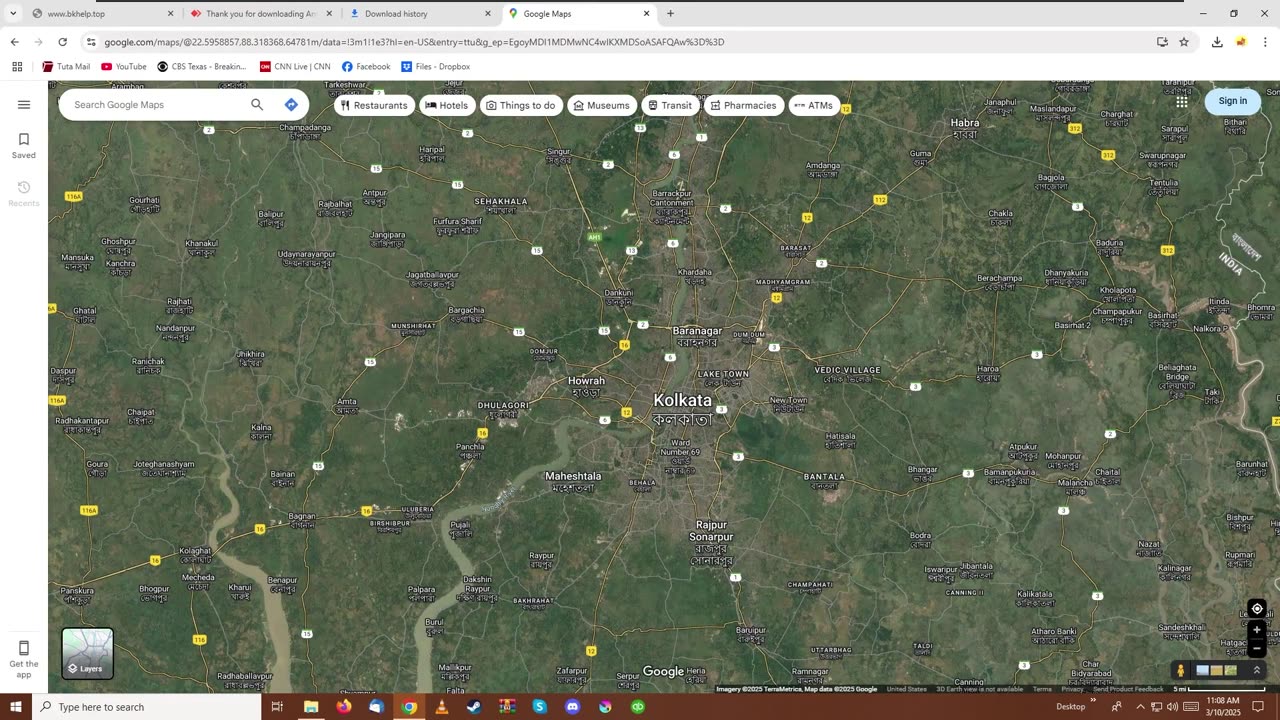
Task: Open the volume control in system tray
Action: click(x=1172, y=707)
